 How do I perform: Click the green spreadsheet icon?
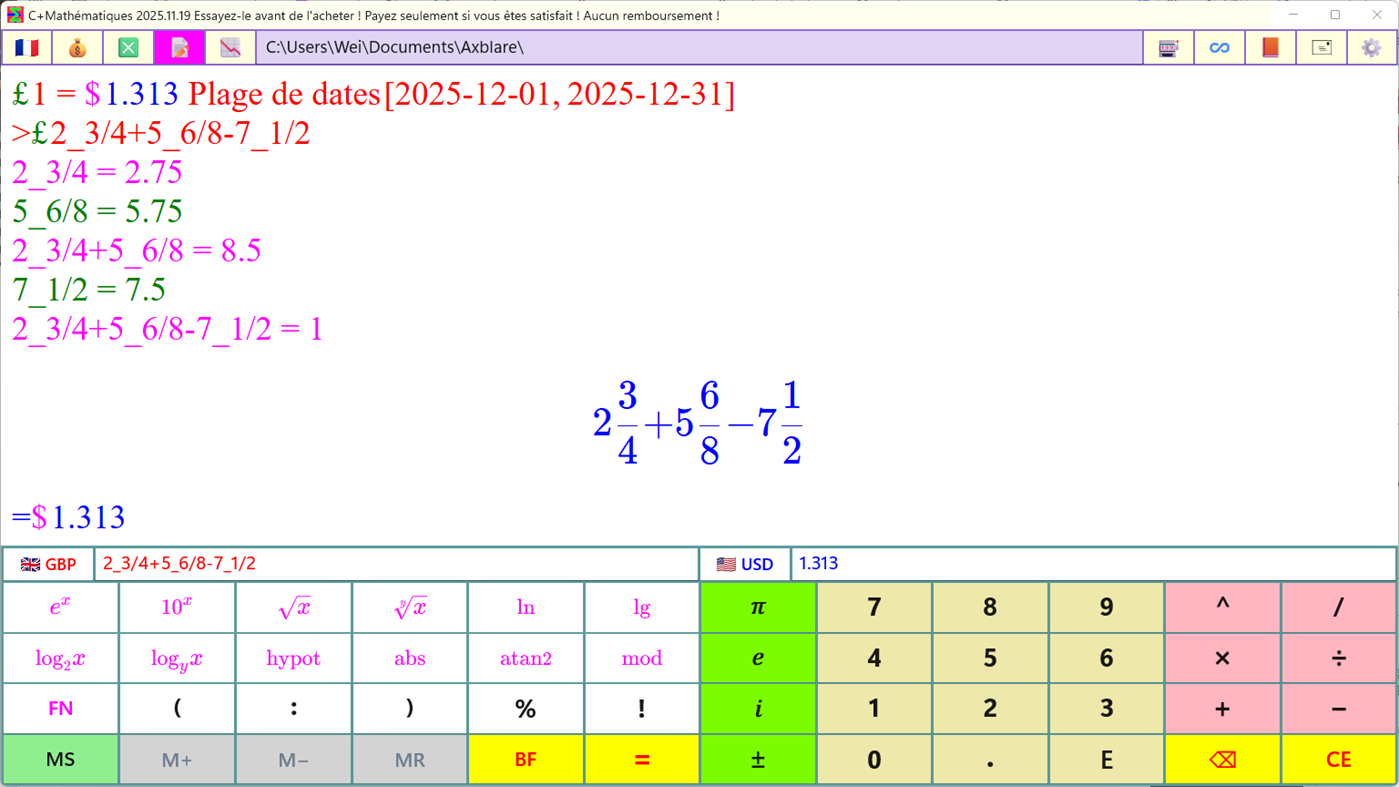[128, 47]
